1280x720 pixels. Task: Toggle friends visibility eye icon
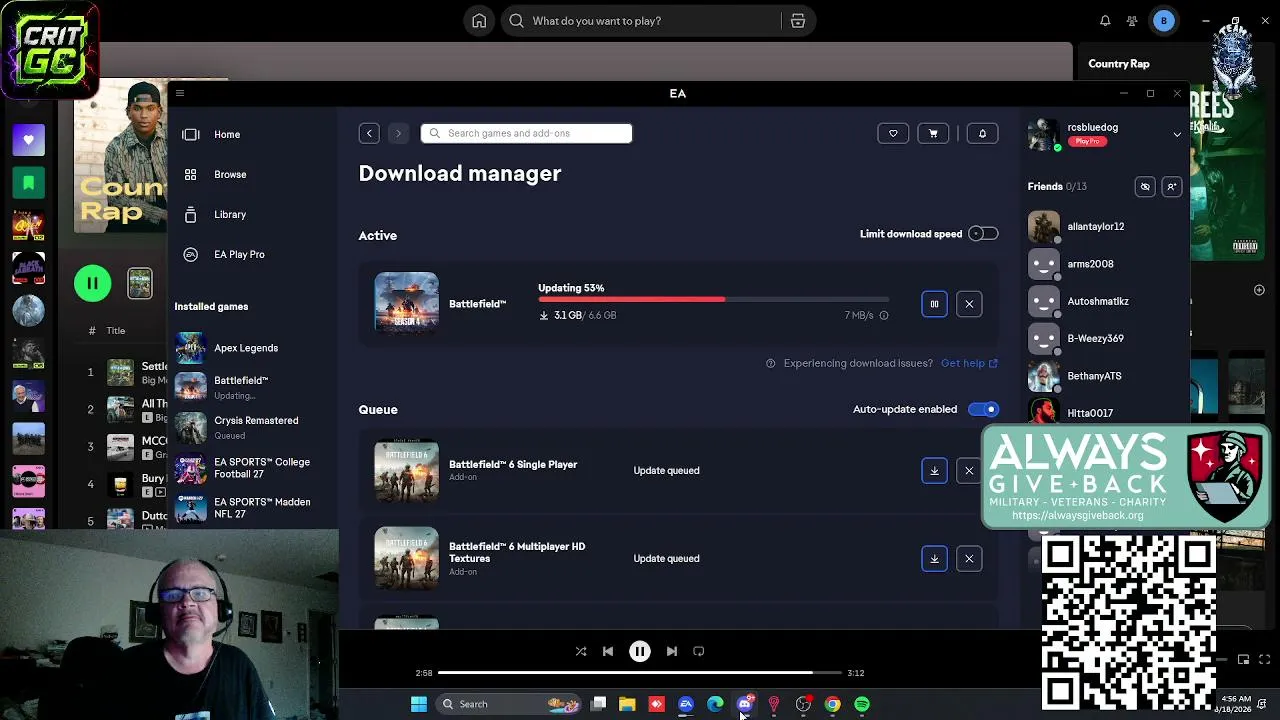point(1145,186)
